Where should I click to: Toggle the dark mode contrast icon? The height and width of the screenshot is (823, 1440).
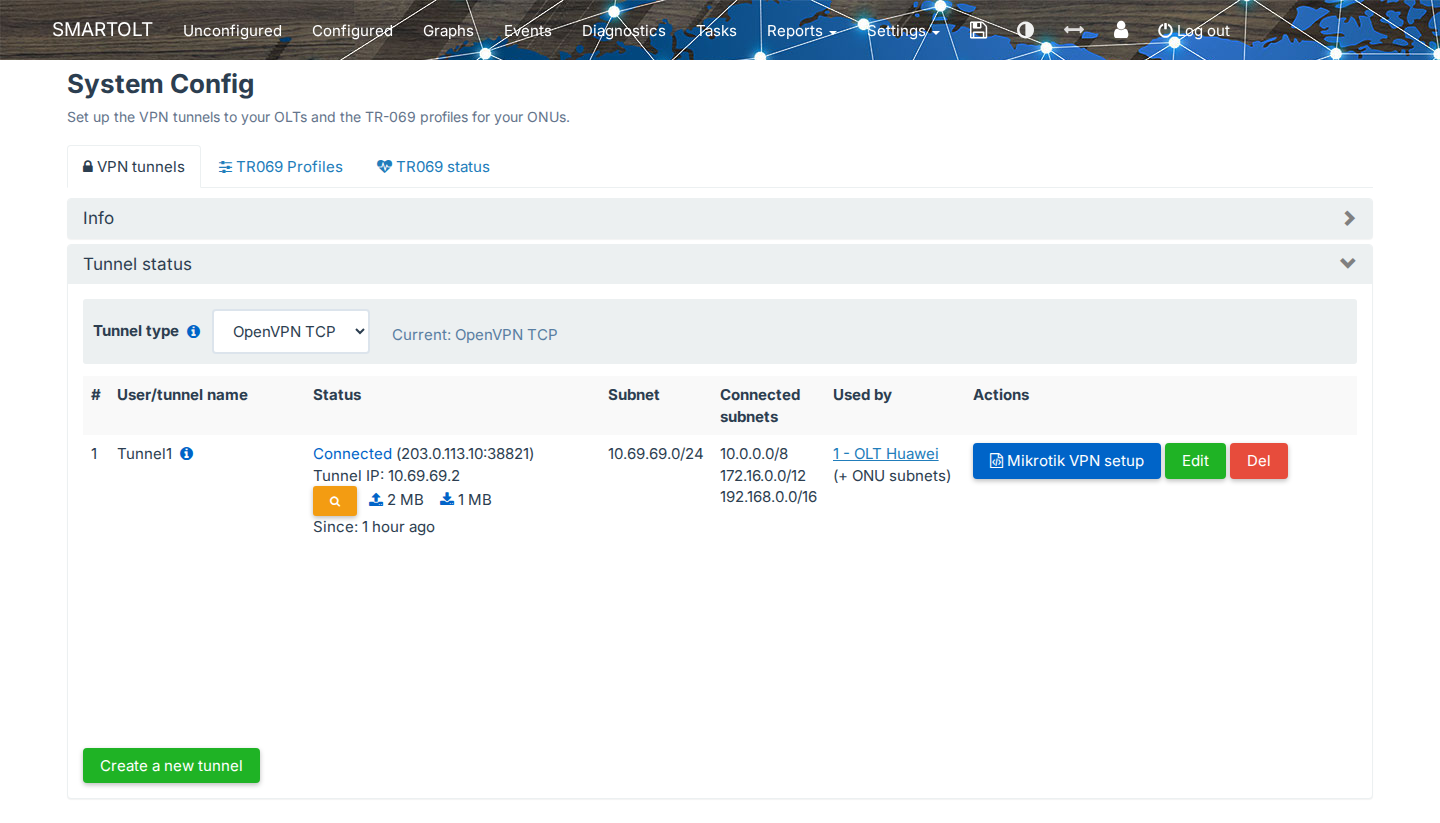(x=1025, y=30)
